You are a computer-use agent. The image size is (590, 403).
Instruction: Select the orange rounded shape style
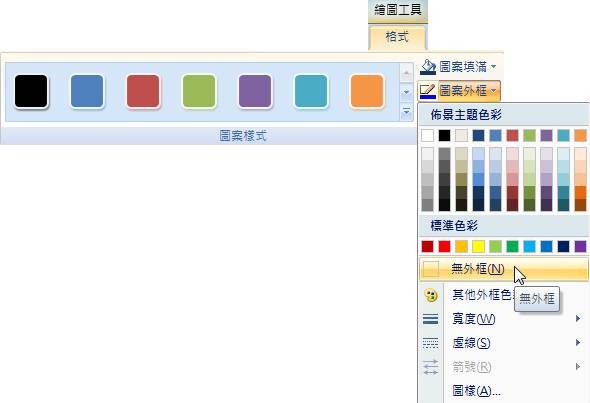367,91
